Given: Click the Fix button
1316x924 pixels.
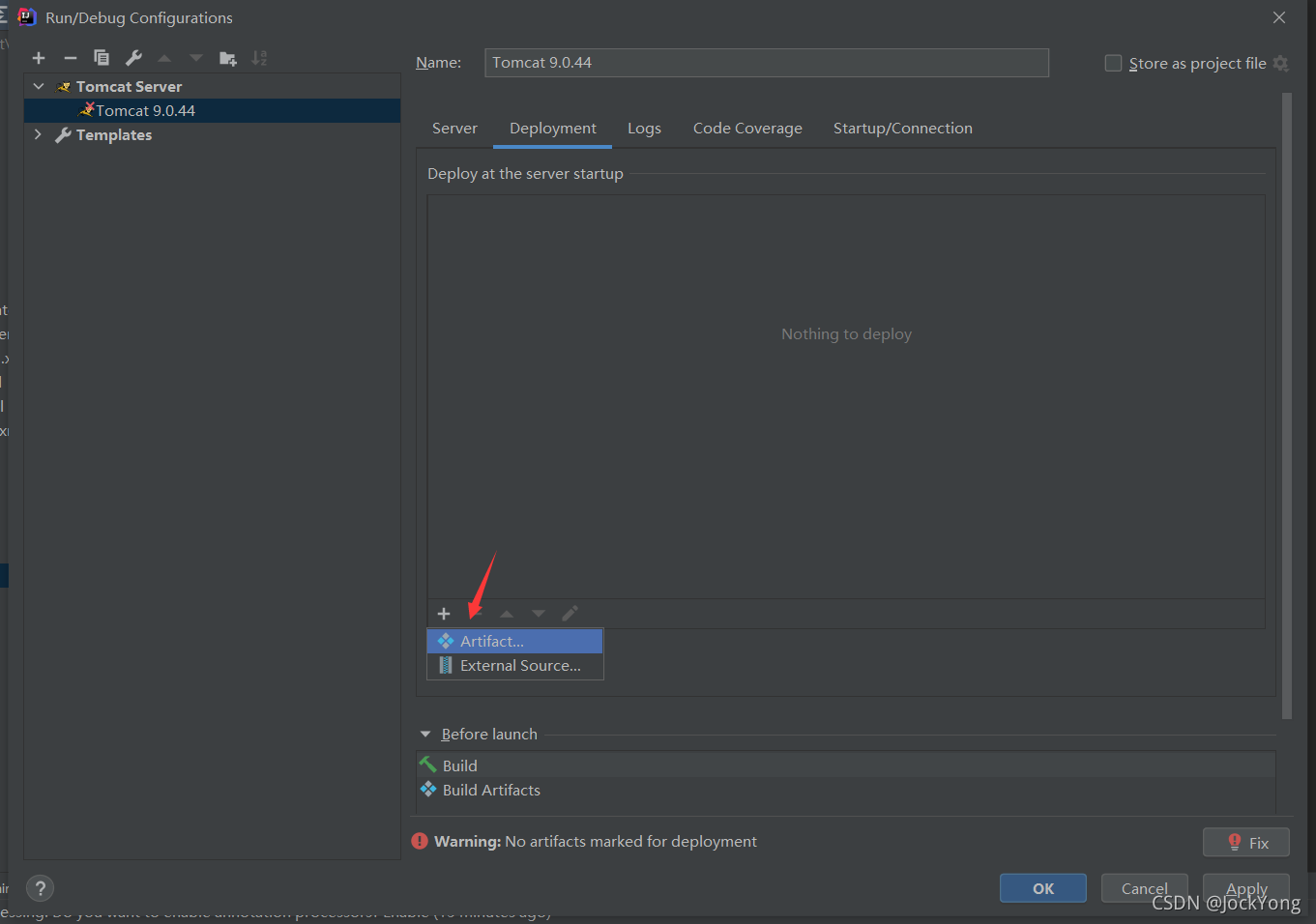Looking at the screenshot, I should [1246, 842].
